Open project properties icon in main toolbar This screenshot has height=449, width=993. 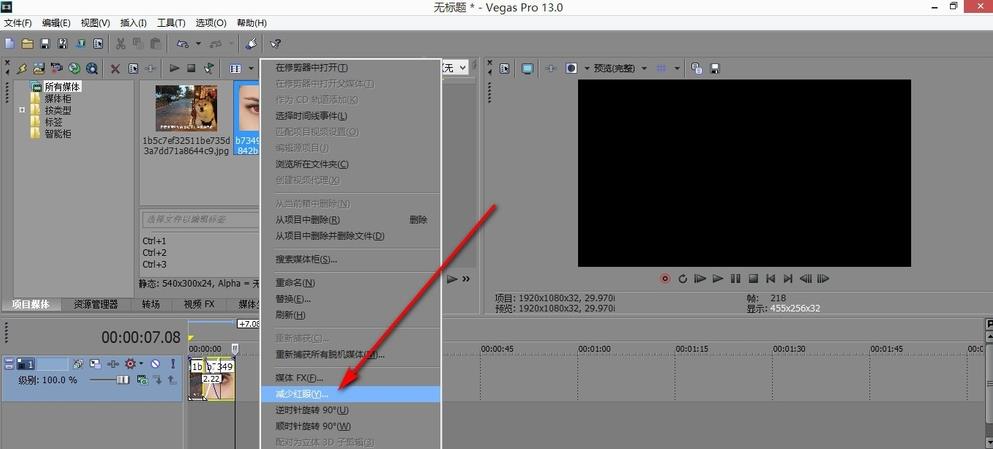98,44
